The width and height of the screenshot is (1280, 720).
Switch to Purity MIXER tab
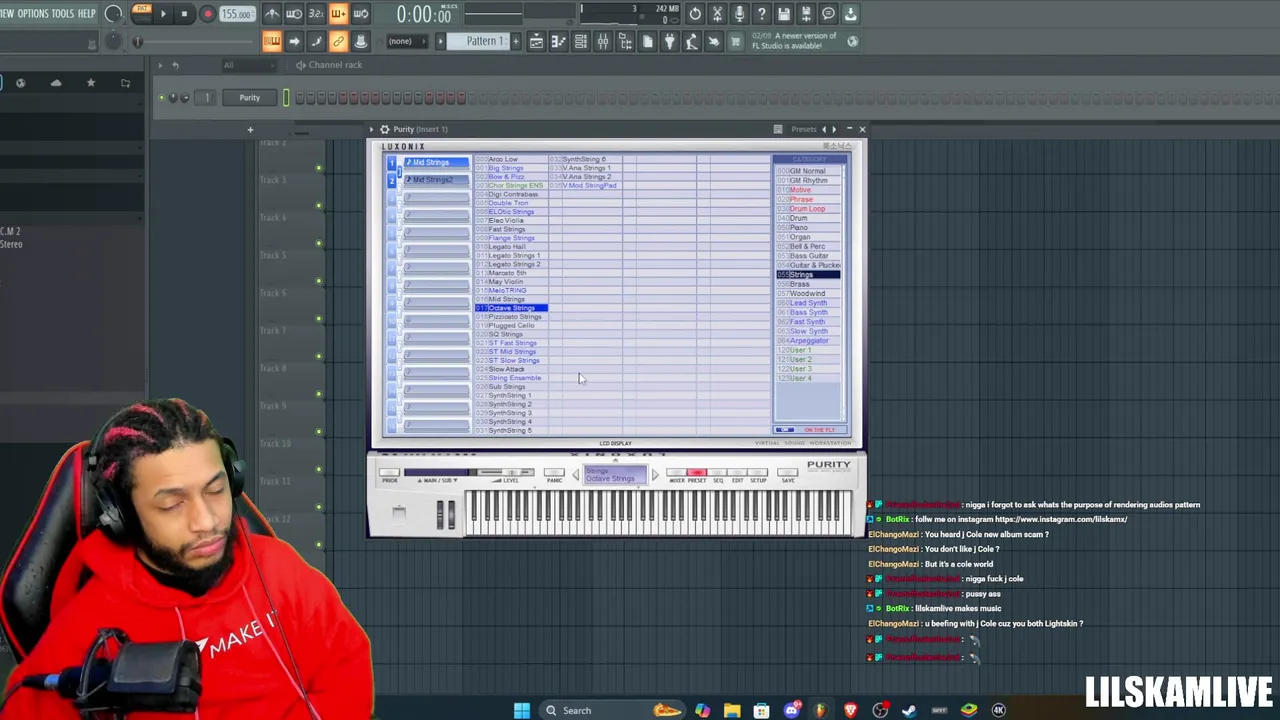pos(677,473)
